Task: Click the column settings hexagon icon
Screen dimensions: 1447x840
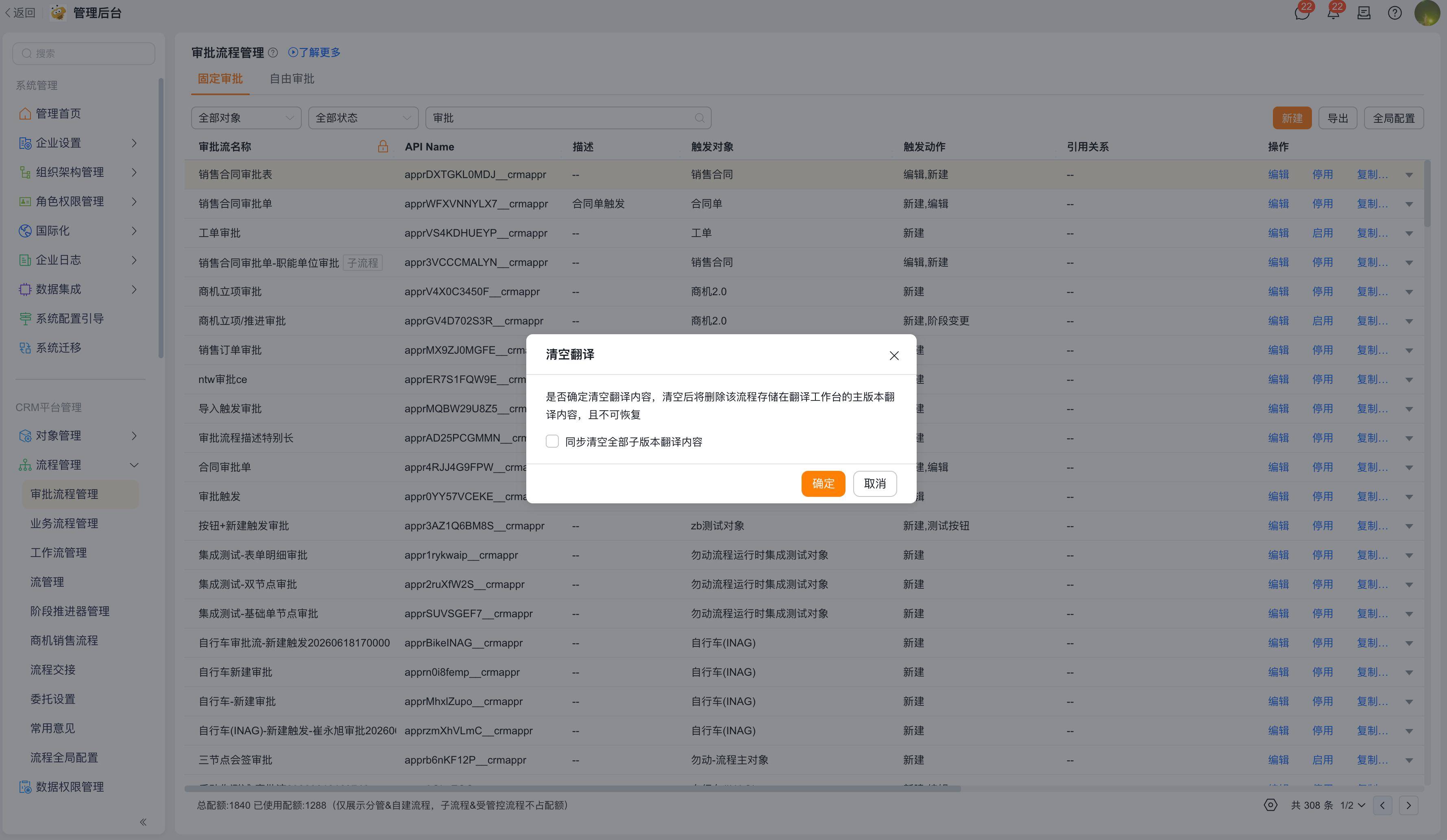Action: click(x=1270, y=805)
